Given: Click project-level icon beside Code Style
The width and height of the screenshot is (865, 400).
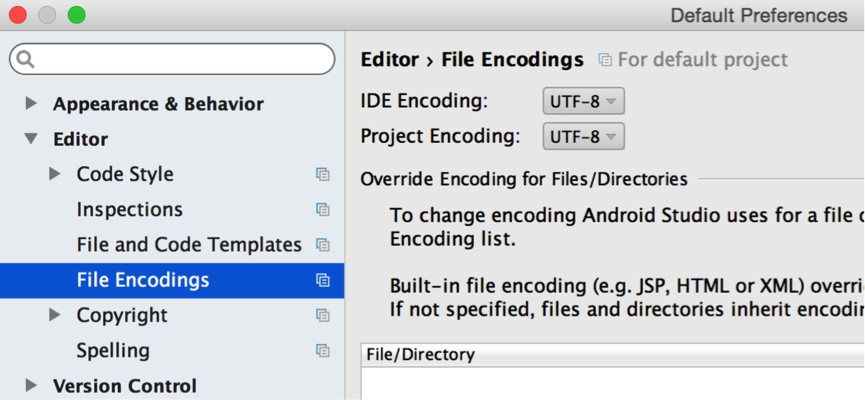Looking at the screenshot, I should [x=322, y=175].
